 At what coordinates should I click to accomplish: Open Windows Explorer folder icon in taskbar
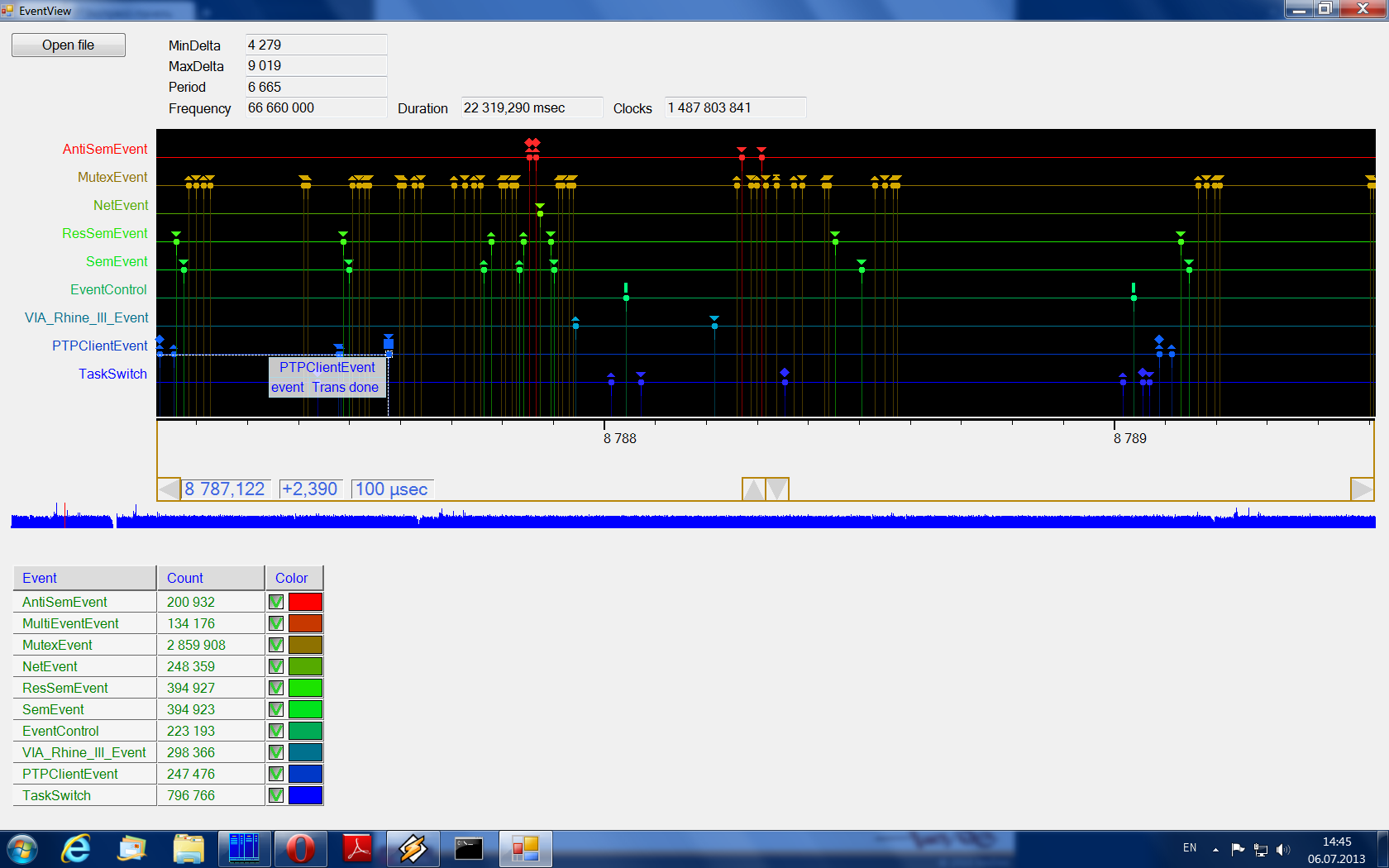pyautogui.click(x=189, y=849)
